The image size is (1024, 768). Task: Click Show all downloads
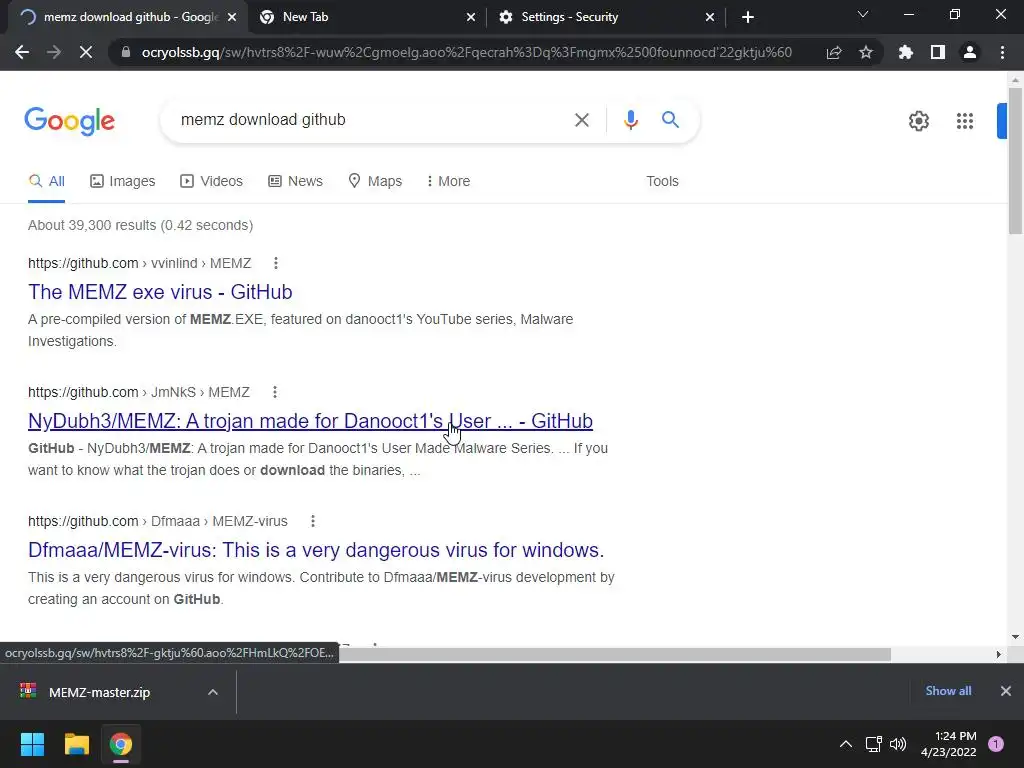pos(948,691)
